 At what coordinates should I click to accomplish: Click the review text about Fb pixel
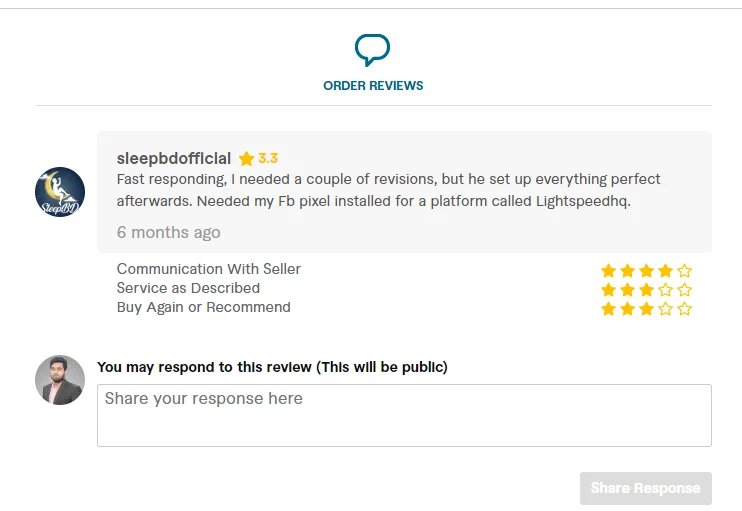coord(388,189)
